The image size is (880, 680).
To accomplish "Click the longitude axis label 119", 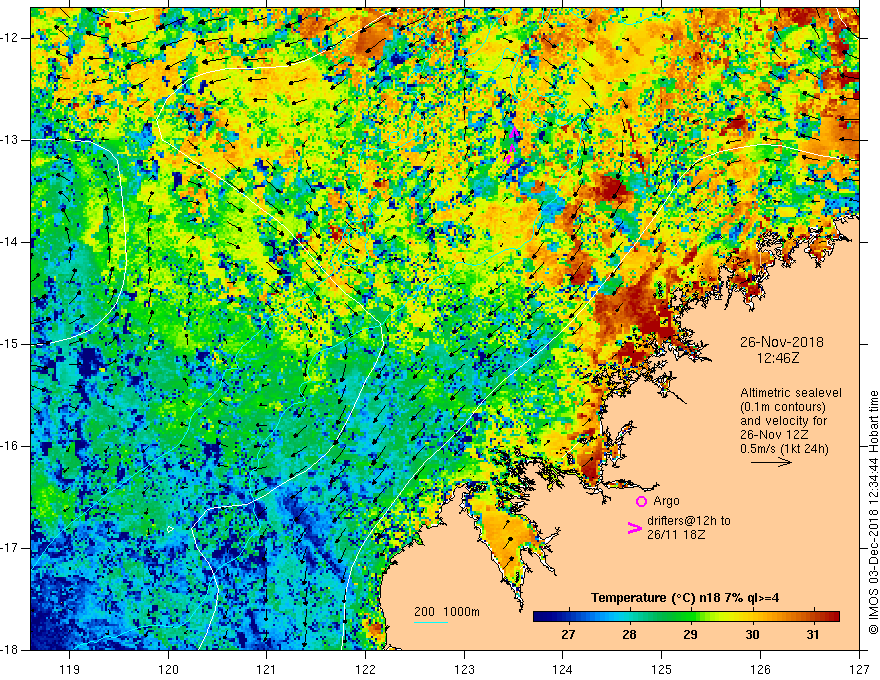I will click(70, 669).
